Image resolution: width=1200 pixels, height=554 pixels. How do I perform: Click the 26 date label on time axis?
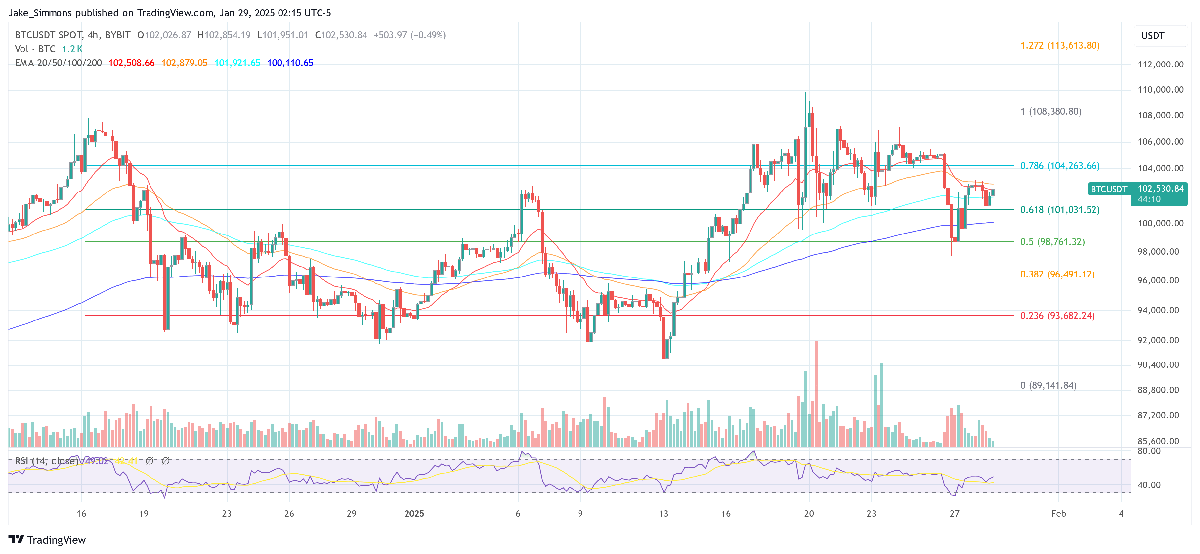(x=288, y=512)
